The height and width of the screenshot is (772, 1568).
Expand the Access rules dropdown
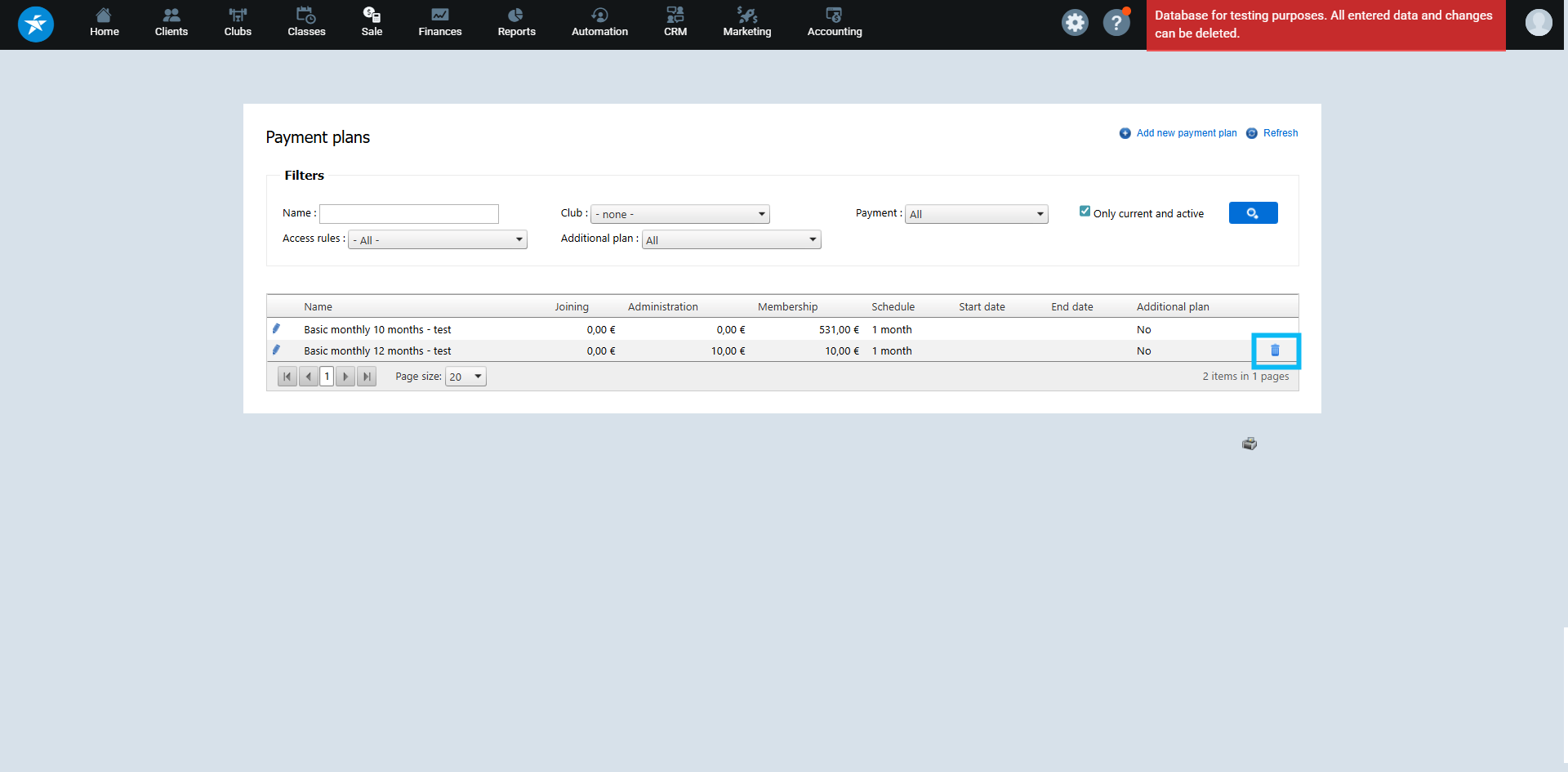437,239
